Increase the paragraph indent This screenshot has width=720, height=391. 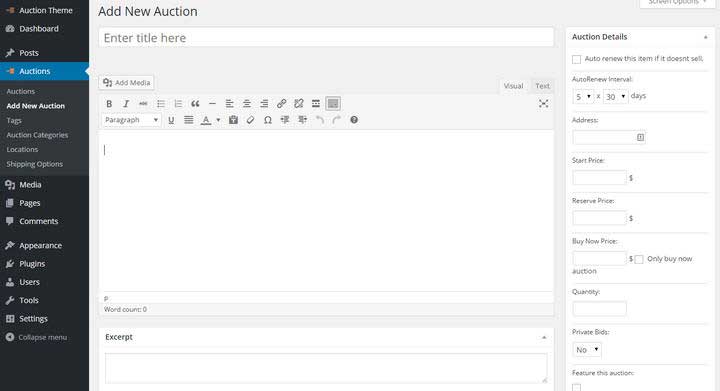click(x=302, y=120)
